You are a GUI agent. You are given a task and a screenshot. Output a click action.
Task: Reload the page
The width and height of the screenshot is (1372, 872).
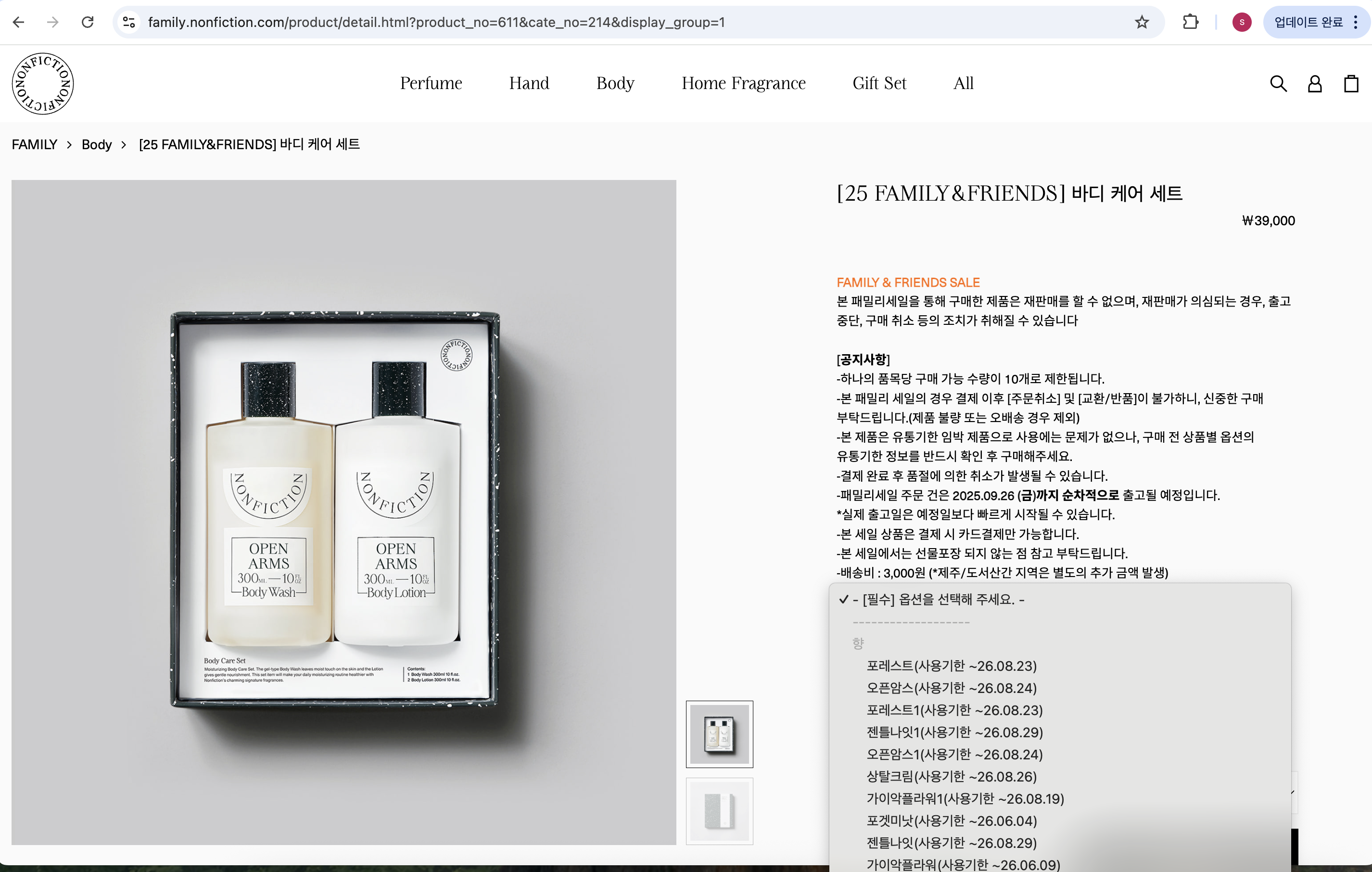88,22
